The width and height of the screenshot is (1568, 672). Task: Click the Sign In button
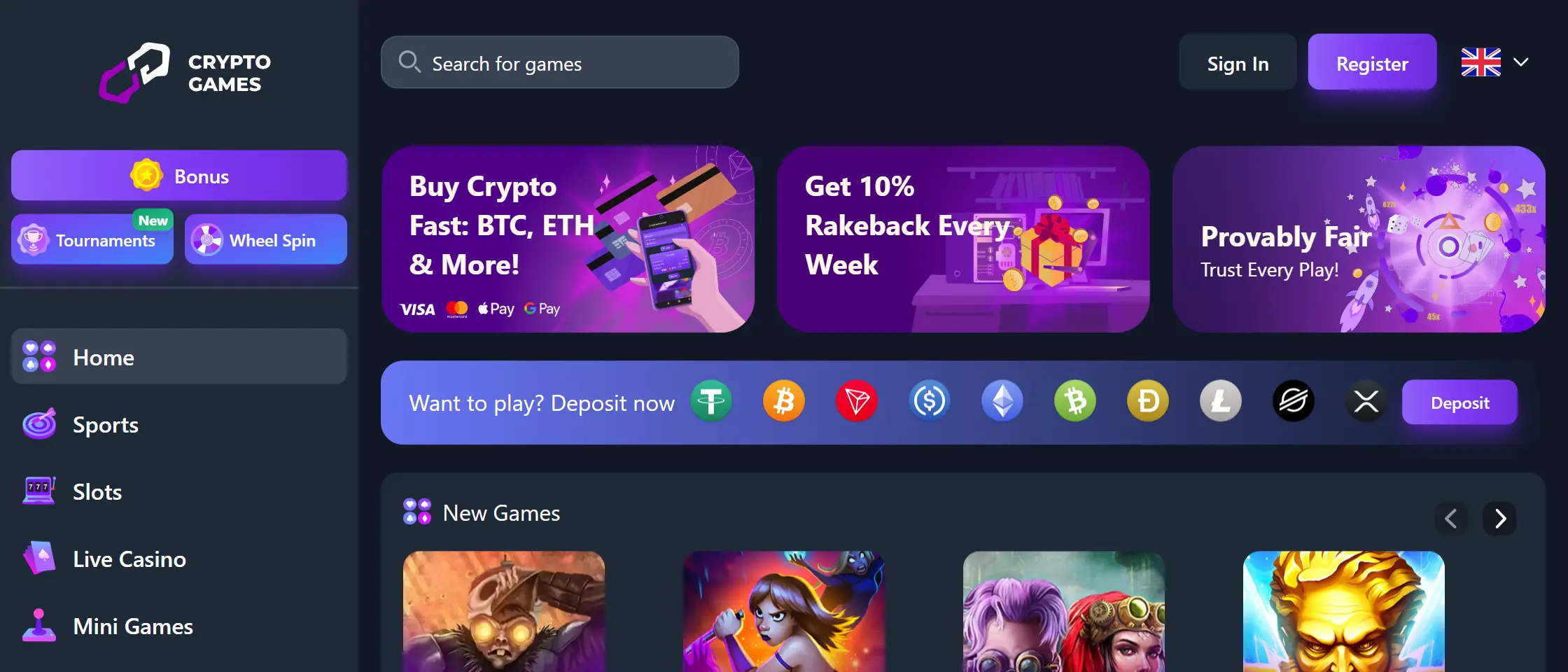tap(1238, 62)
